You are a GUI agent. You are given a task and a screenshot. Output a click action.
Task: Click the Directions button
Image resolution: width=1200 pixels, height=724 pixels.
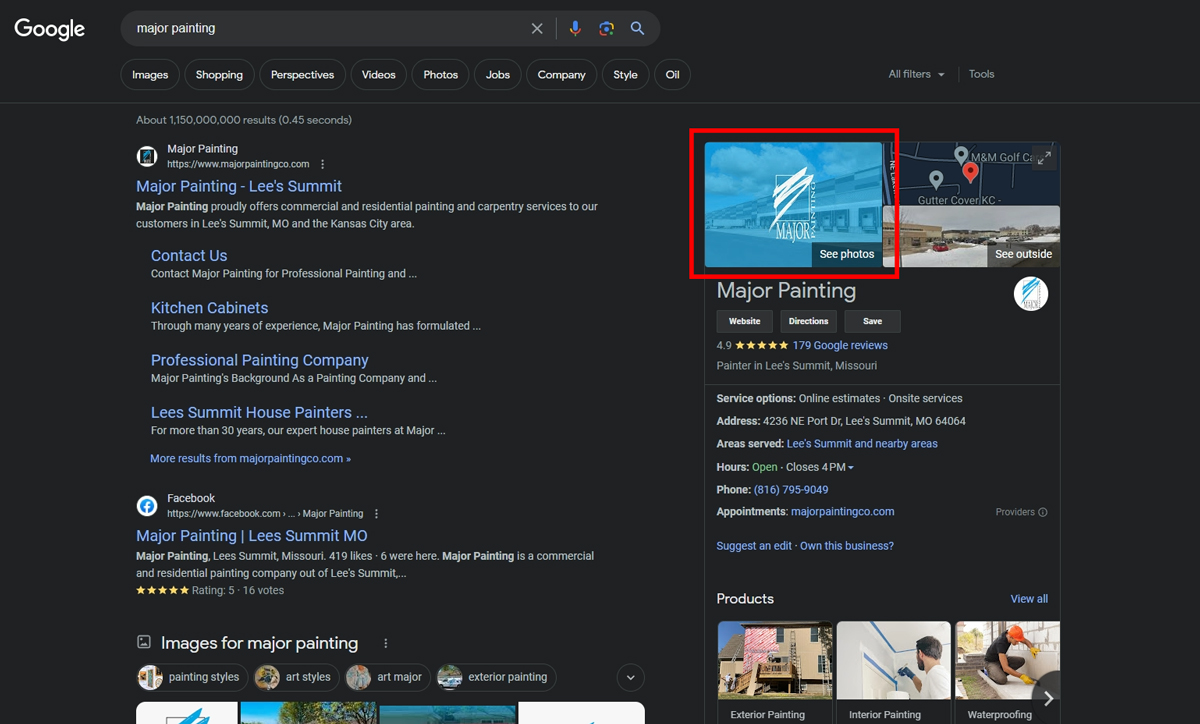[808, 321]
